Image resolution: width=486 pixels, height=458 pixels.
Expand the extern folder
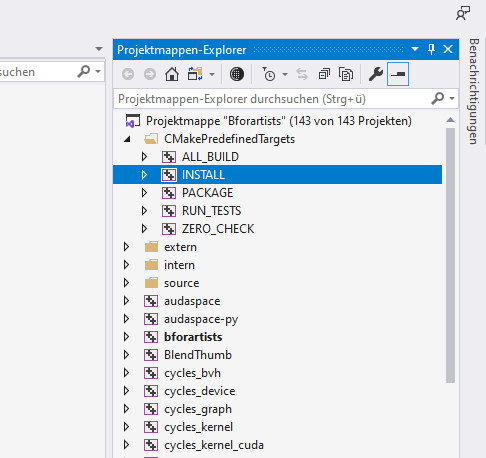point(126,247)
